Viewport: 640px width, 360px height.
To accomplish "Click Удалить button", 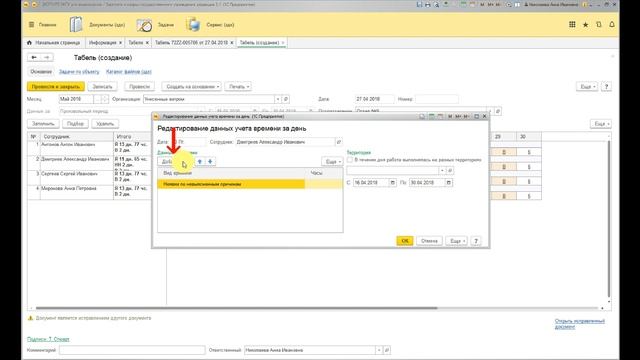I will [x=105, y=124].
